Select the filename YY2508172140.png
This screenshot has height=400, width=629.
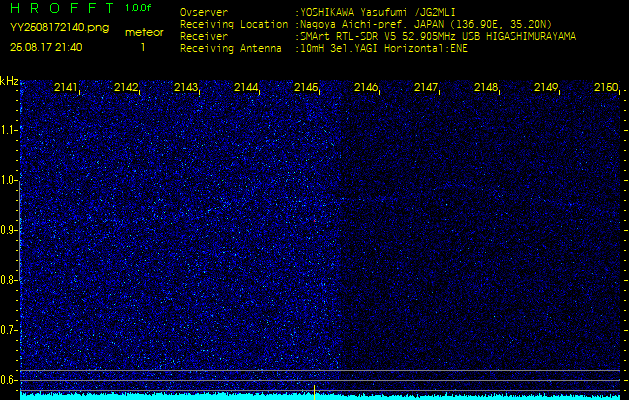coord(59,28)
